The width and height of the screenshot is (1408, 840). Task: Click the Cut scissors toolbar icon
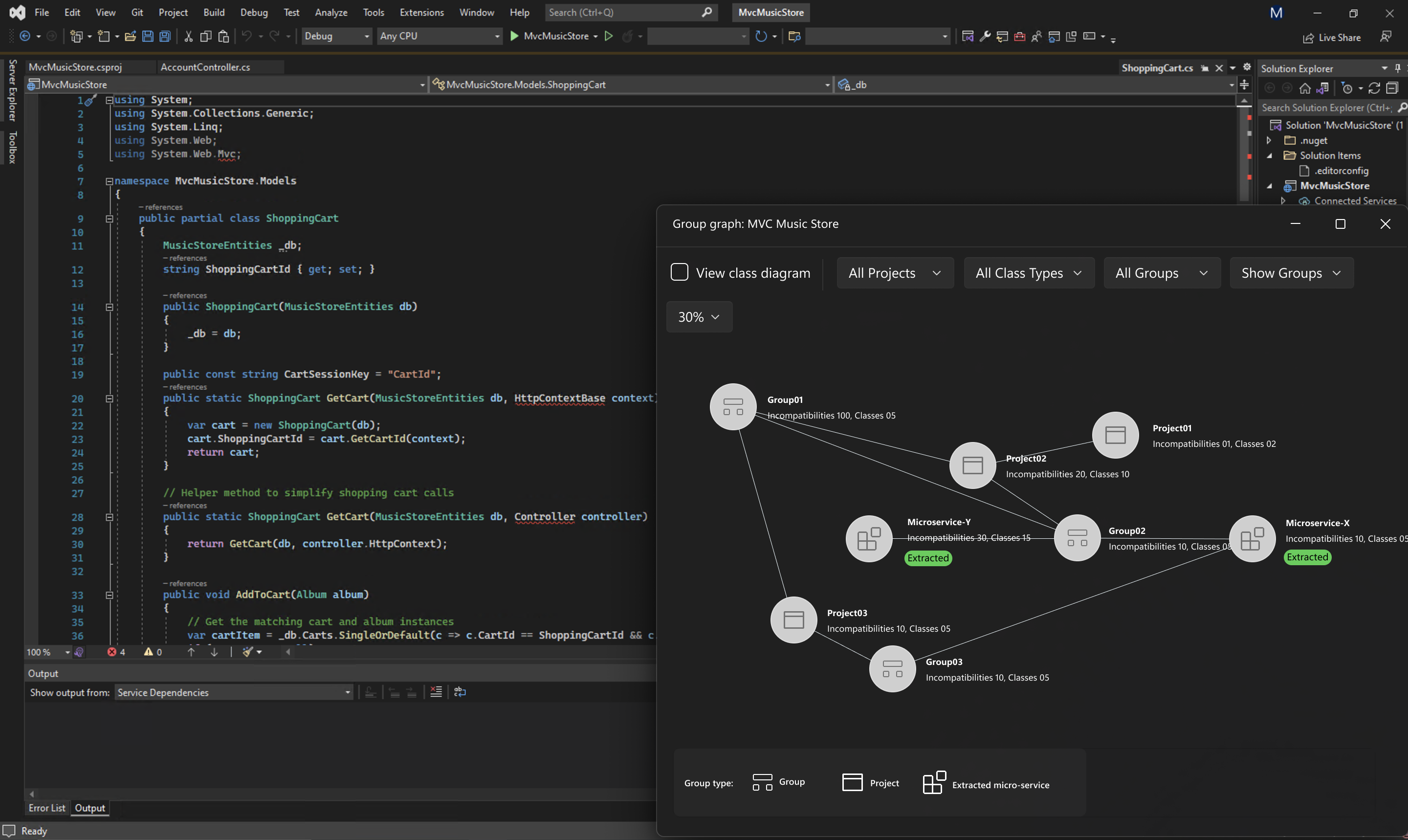[x=188, y=37]
